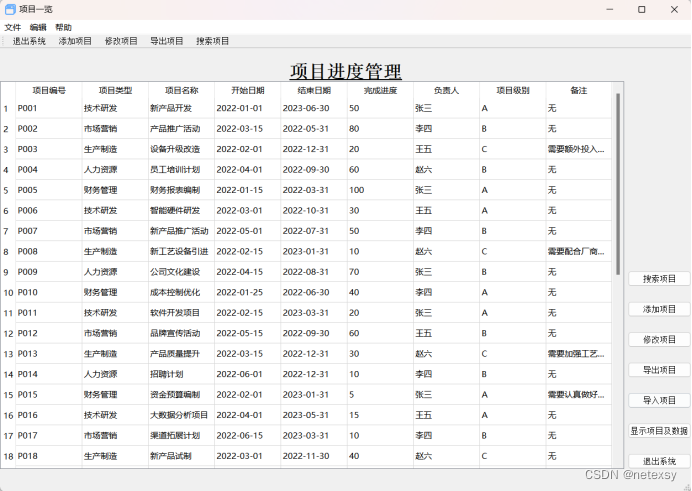The width and height of the screenshot is (692, 491).
Task: Click the 新工艺设备引进 cell
Action: tap(181, 251)
